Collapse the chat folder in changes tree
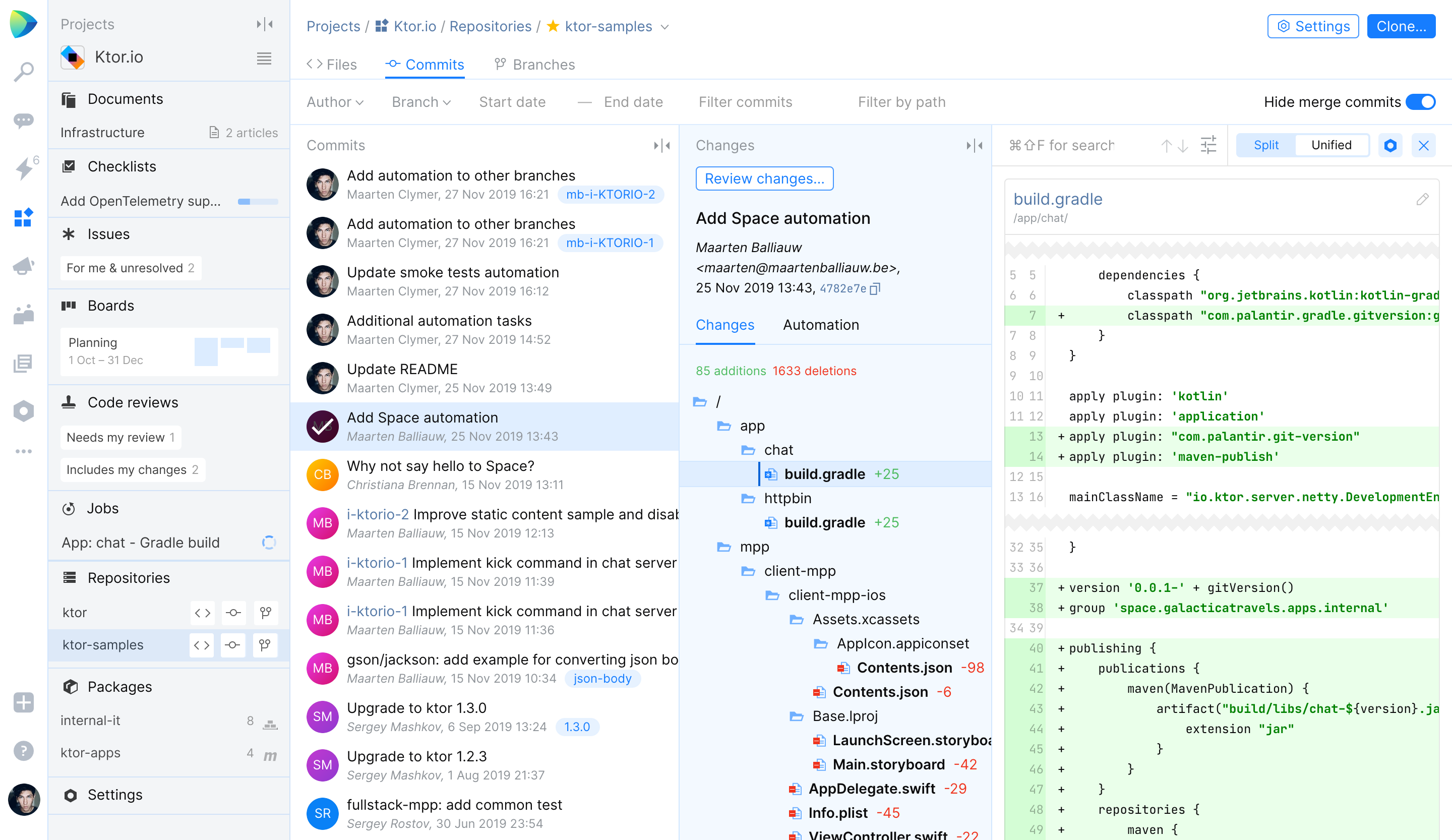Screen dimensions: 1452x840 pyautogui.click(x=748, y=450)
